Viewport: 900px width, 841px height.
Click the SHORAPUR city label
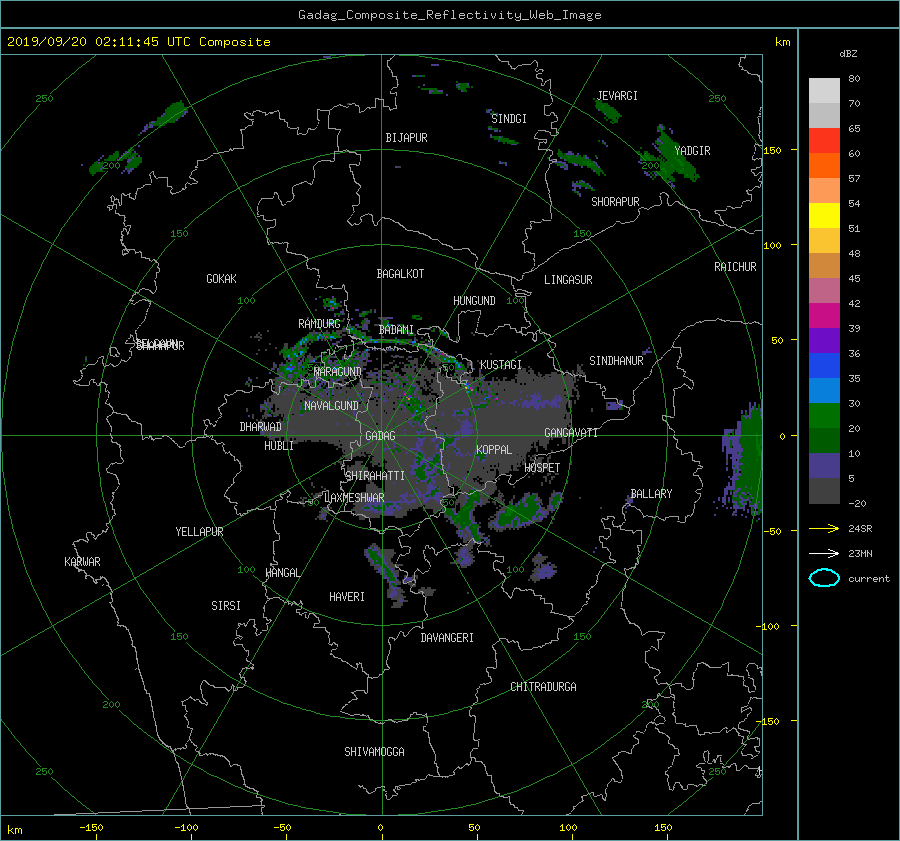[615, 202]
